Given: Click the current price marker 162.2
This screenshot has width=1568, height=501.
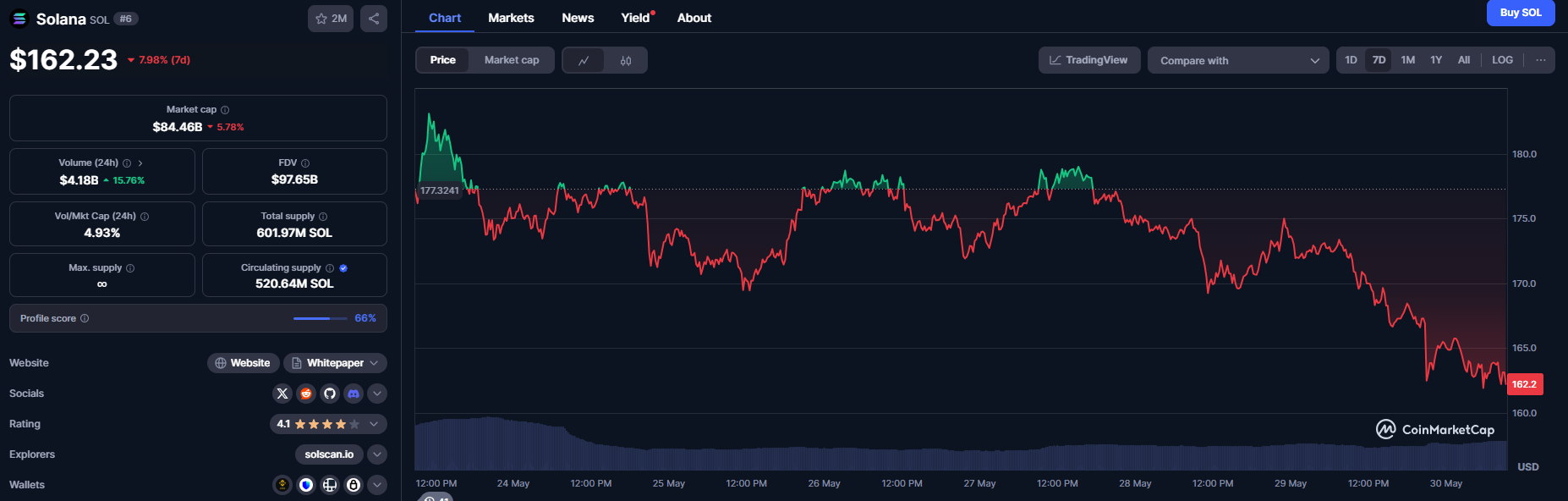Looking at the screenshot, I should [1525, 384].
